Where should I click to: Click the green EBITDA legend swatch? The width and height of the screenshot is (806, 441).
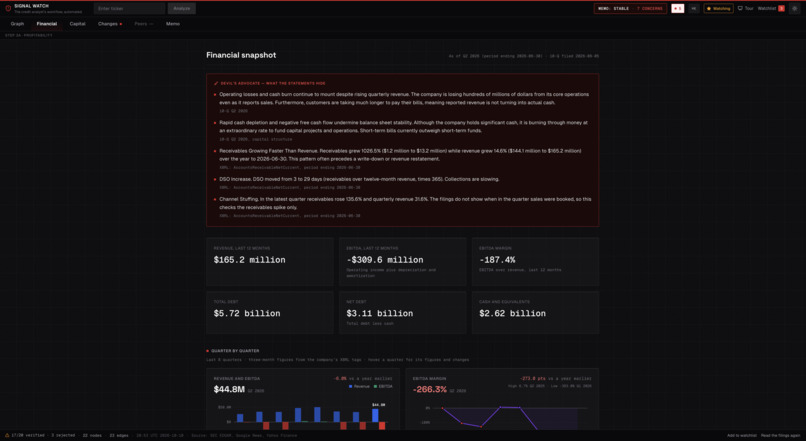(375, 386)
